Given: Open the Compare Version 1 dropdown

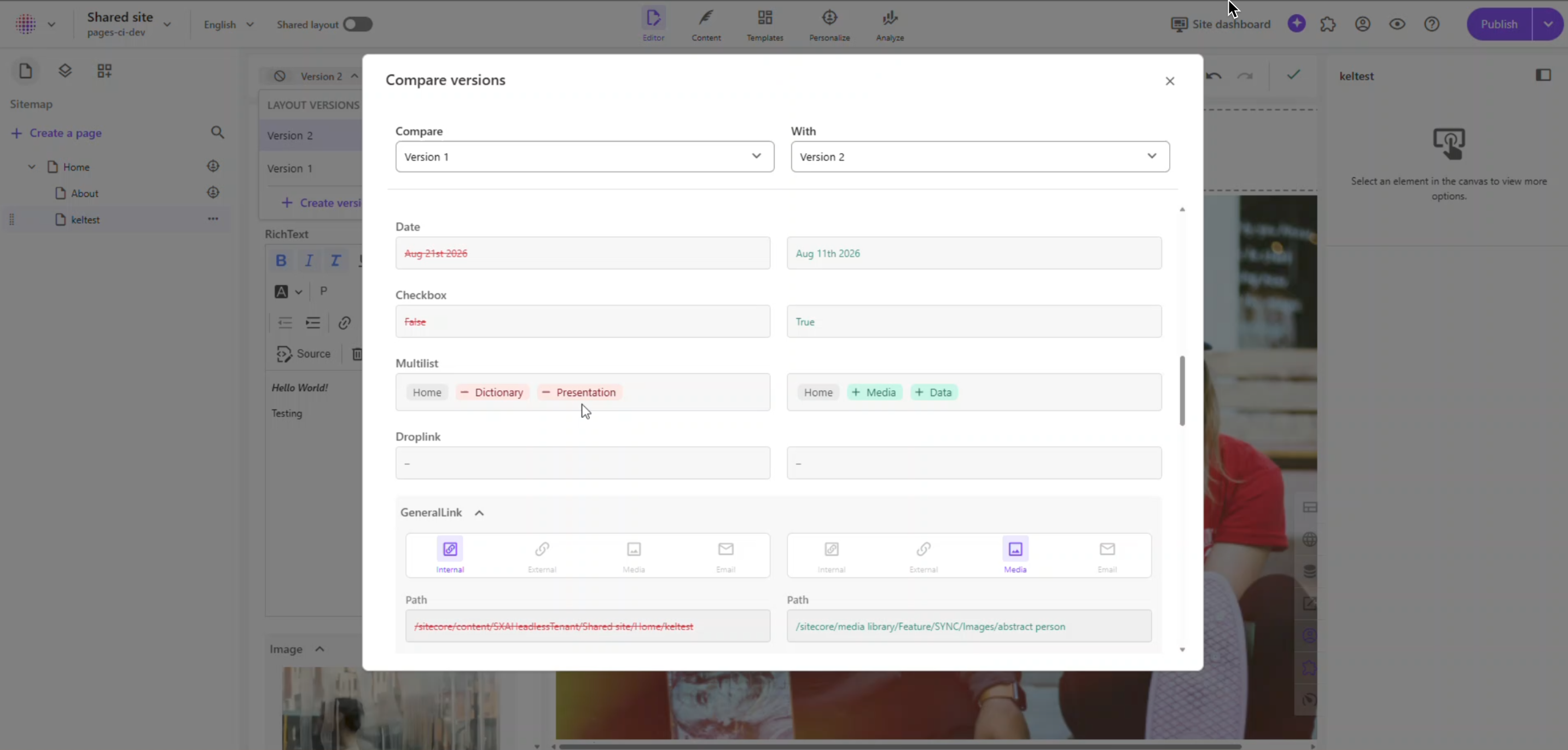Looking at the screenshot, I should pos(584,157).
